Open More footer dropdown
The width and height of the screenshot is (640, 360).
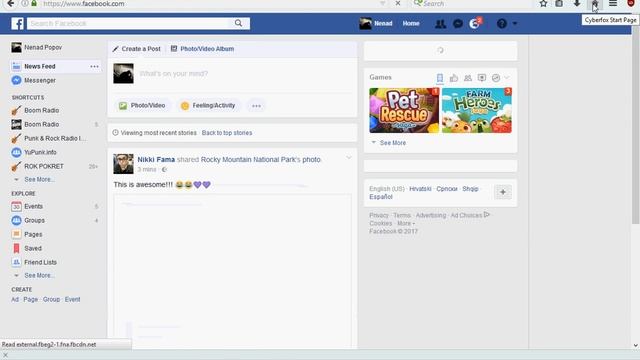coord(406,223)
